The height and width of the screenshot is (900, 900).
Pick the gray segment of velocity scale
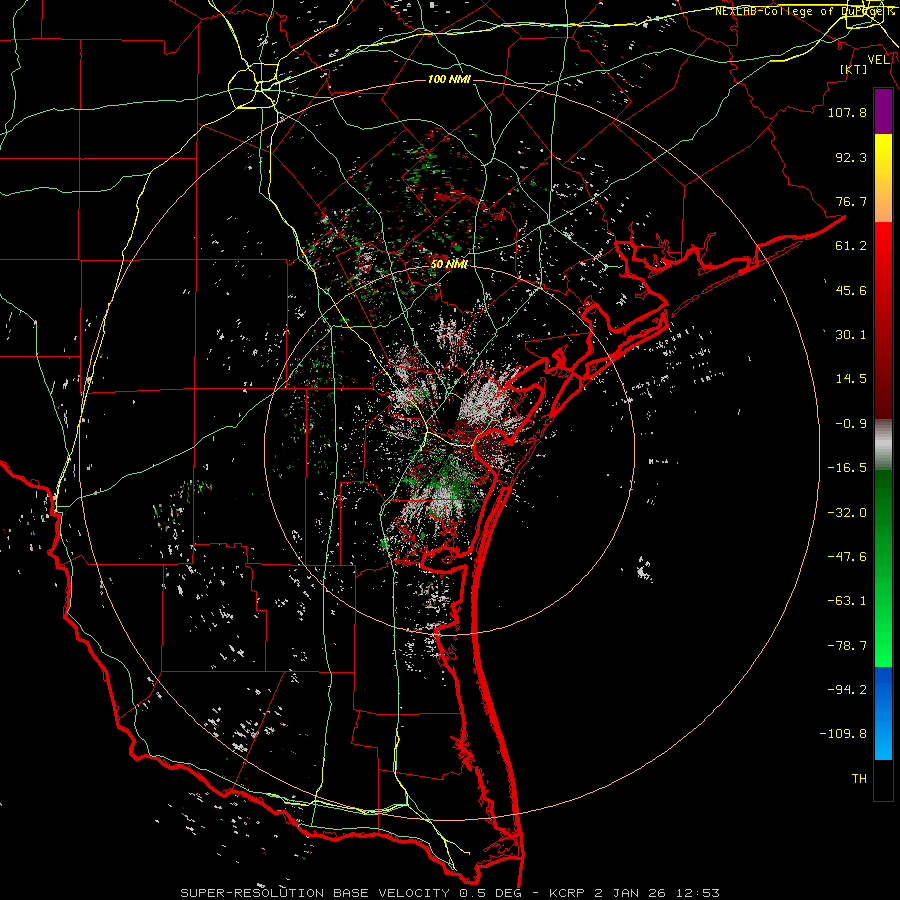click(x=883, y=445)
